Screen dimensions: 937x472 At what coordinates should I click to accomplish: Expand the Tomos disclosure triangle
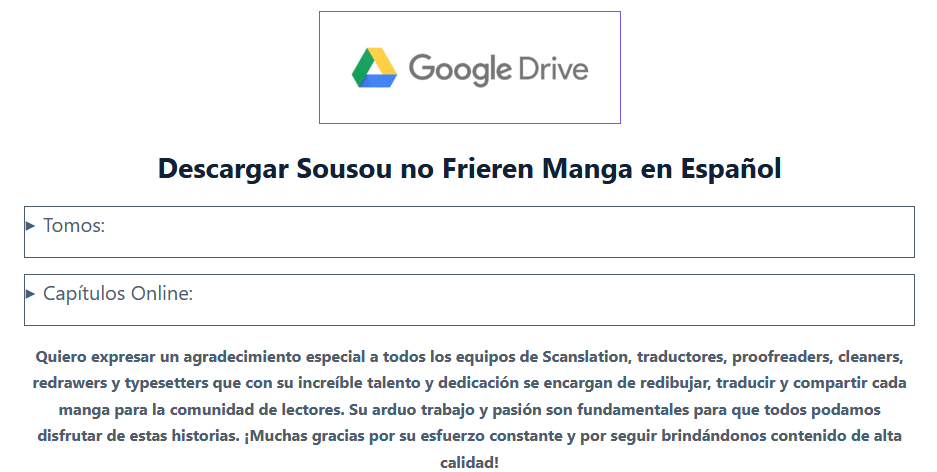(30, 226)
